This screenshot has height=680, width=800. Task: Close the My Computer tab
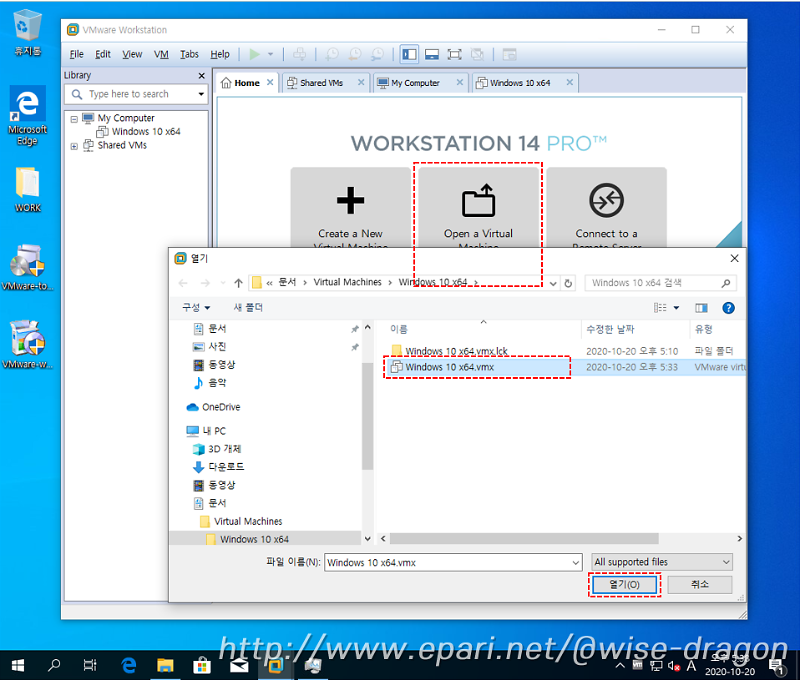(x=460, y=82)
